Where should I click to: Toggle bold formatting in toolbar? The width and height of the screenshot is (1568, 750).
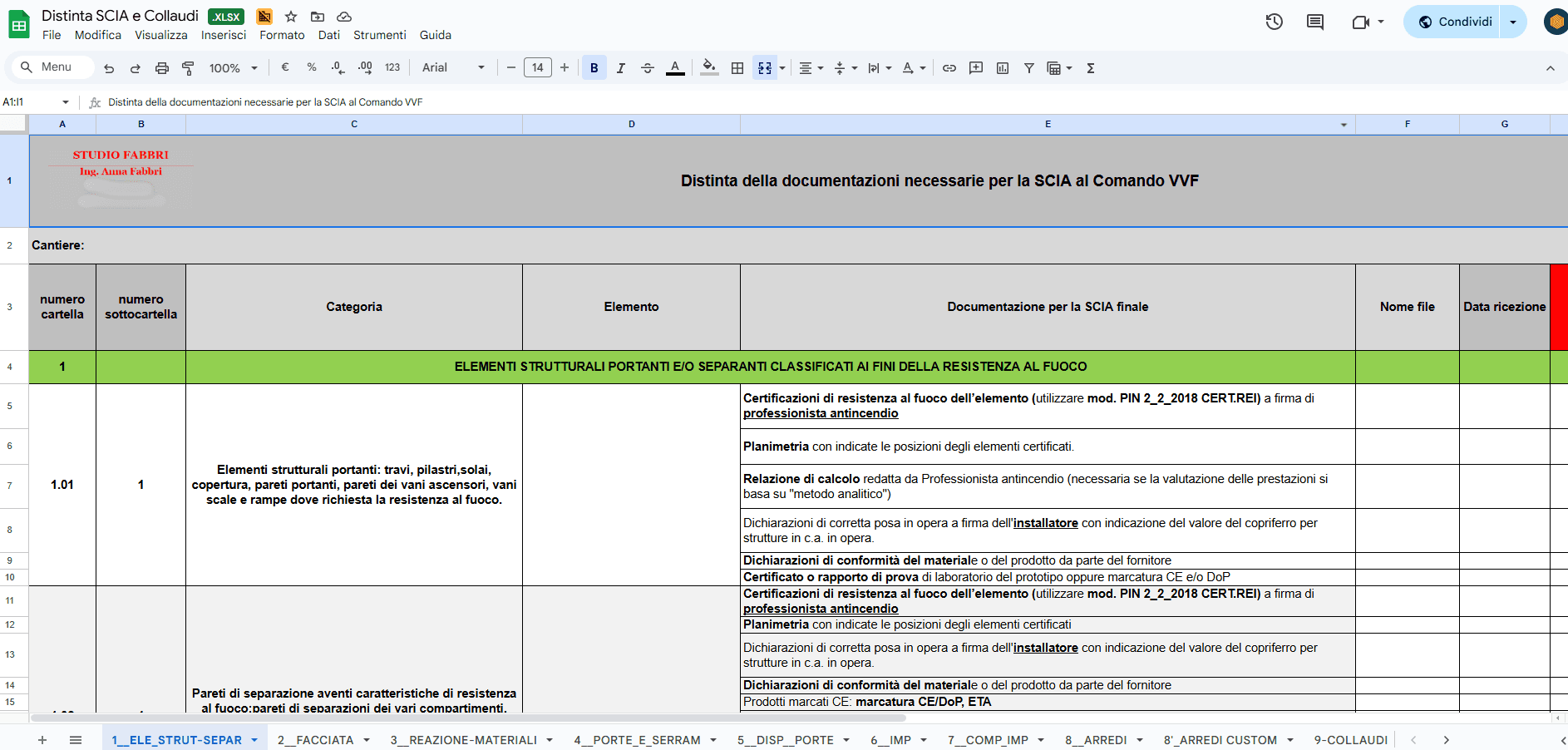tap(594, 67)
